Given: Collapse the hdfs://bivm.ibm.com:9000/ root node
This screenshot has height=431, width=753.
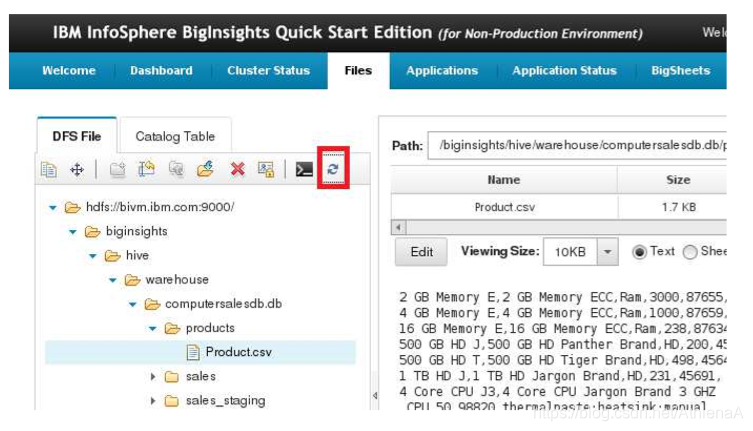Looking at the screenshot, I should click(53, 208).
